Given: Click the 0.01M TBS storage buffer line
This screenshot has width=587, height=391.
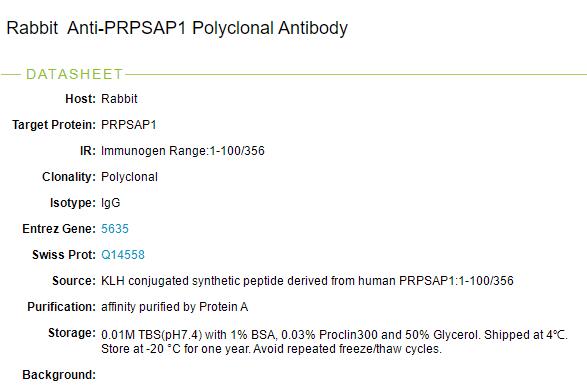Looking at the screenshot, I should tap(334, 335).
